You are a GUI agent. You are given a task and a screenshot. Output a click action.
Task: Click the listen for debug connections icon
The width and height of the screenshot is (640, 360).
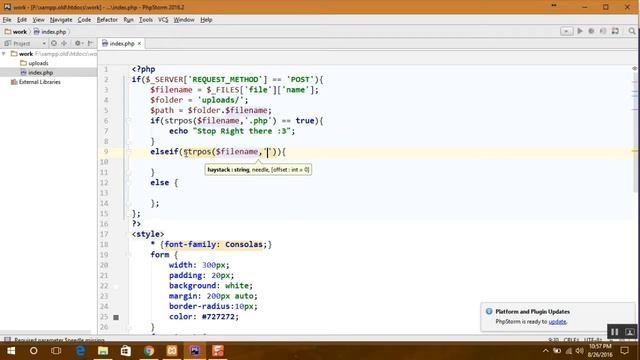click(603, 31)
